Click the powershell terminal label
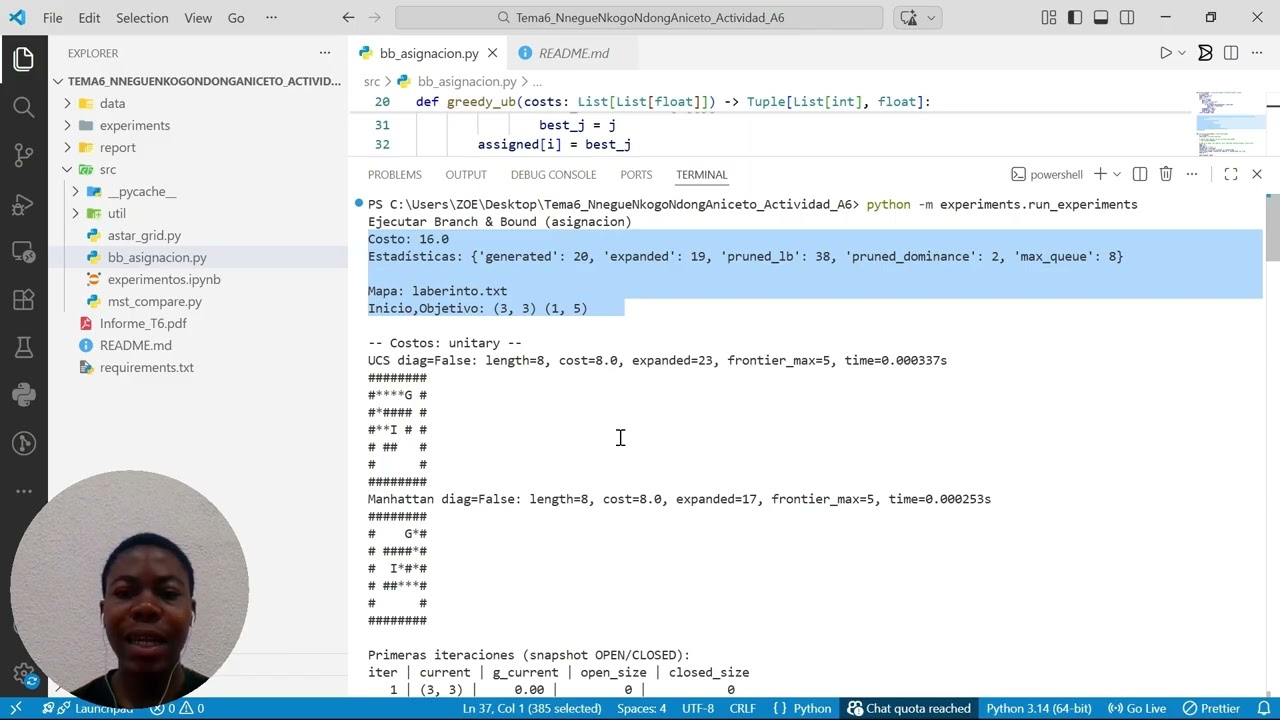1280x720 pixels. 1047,174
